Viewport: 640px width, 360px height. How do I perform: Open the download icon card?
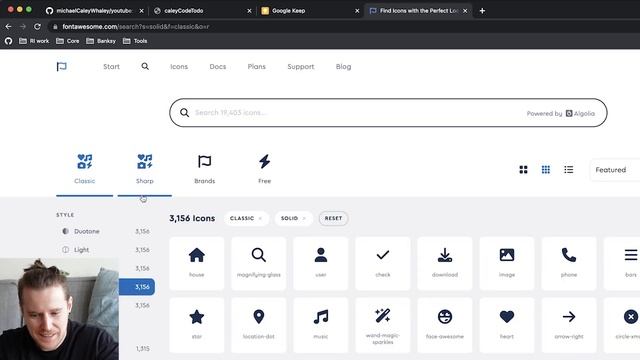point(445,263)
